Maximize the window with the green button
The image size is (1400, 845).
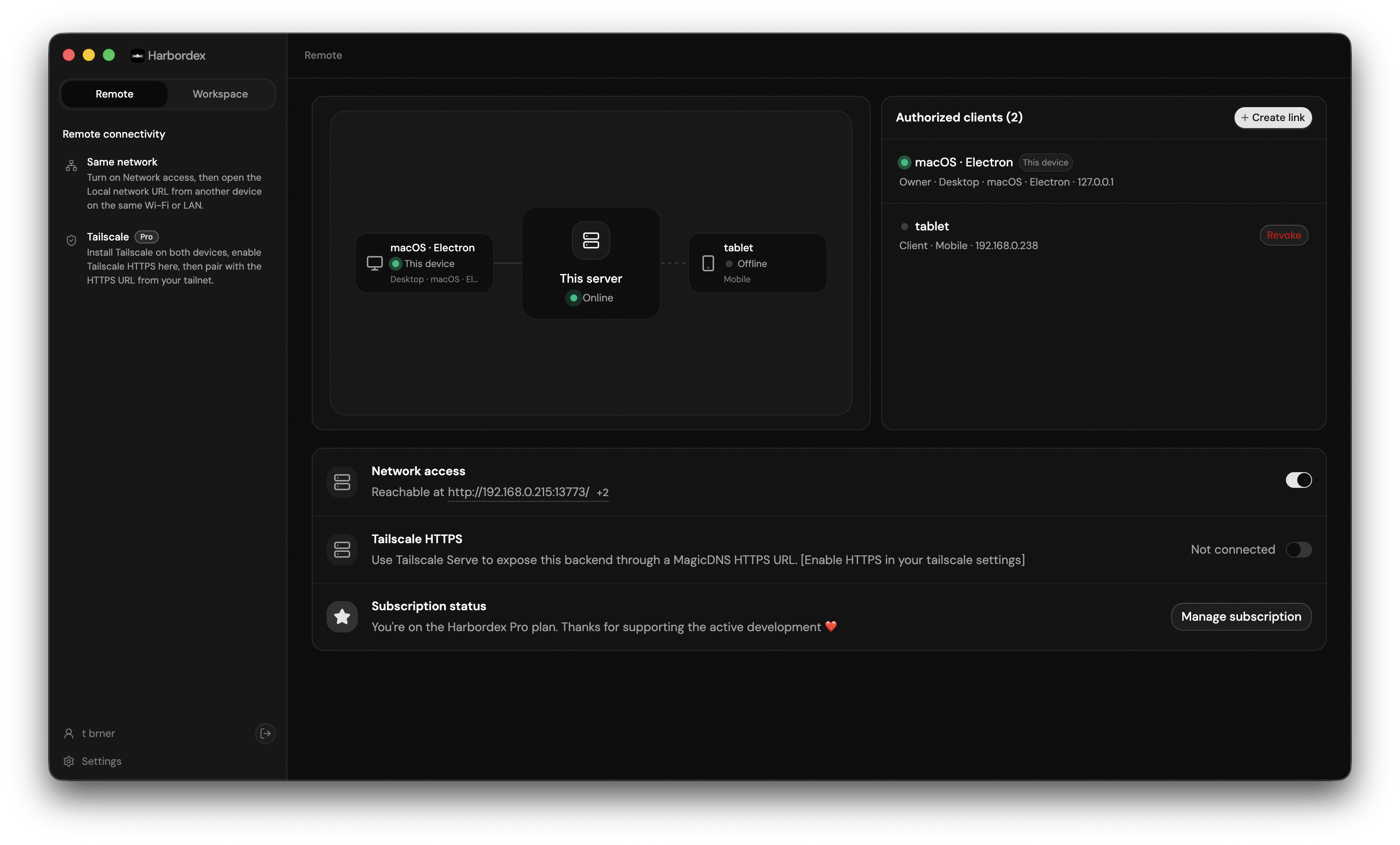click(x=108, y=54)
